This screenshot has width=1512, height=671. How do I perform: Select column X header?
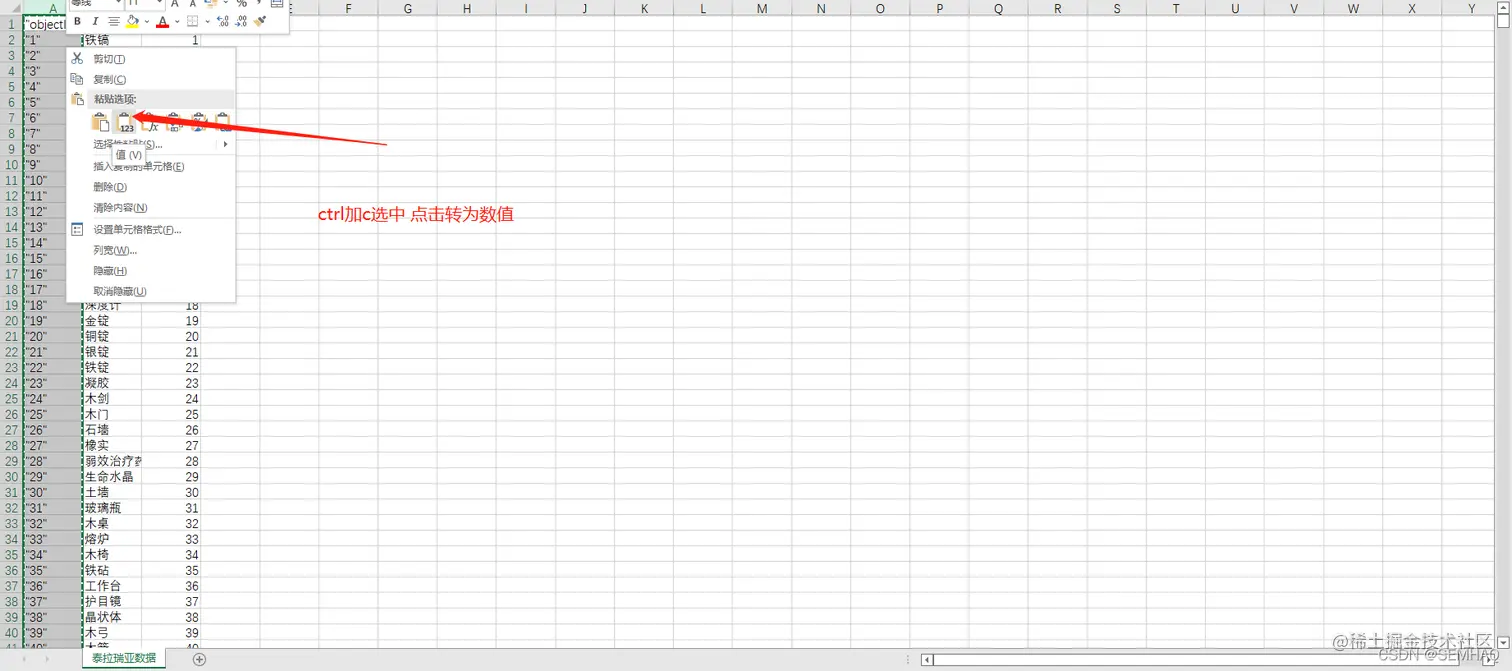[1412, 8]
